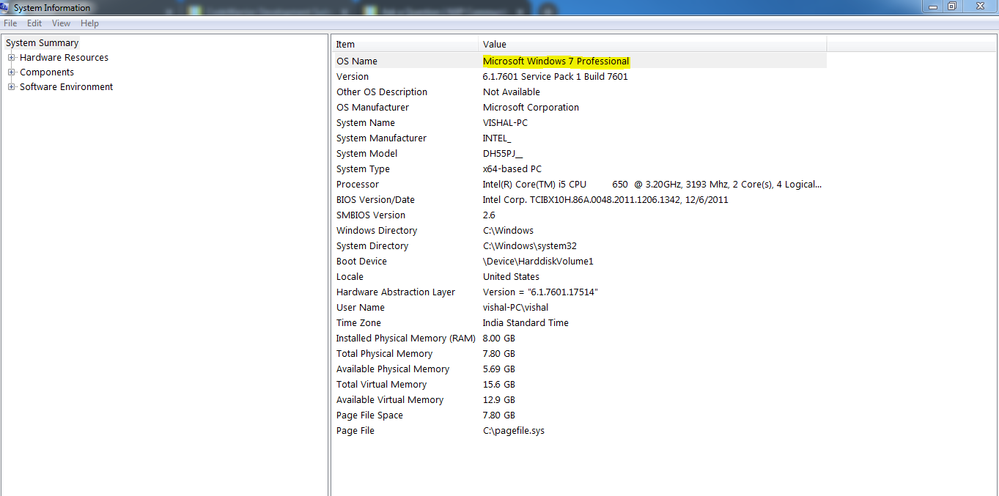Select the Locale row
999x496 pixels.
tap(580, 276)
